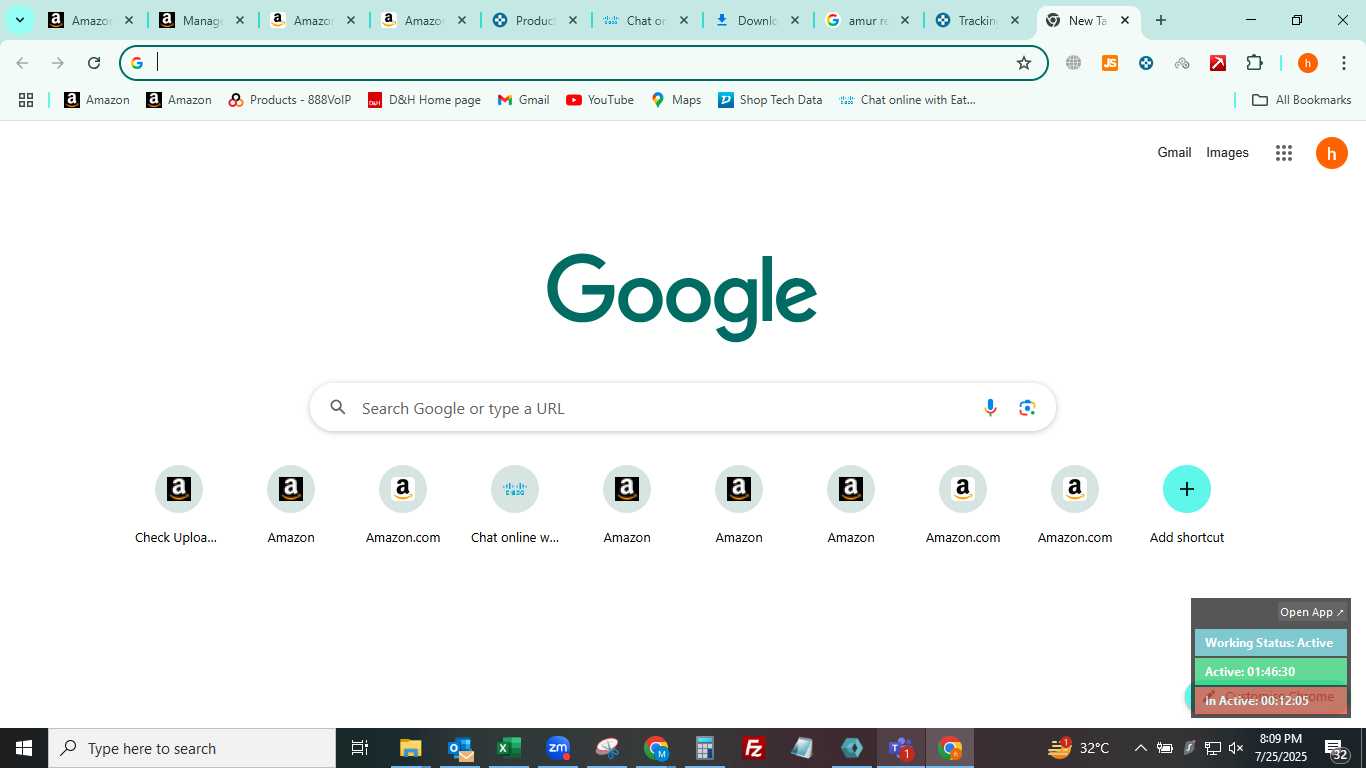Open the D&H Home page bookmark

click(x=424, y=100)
